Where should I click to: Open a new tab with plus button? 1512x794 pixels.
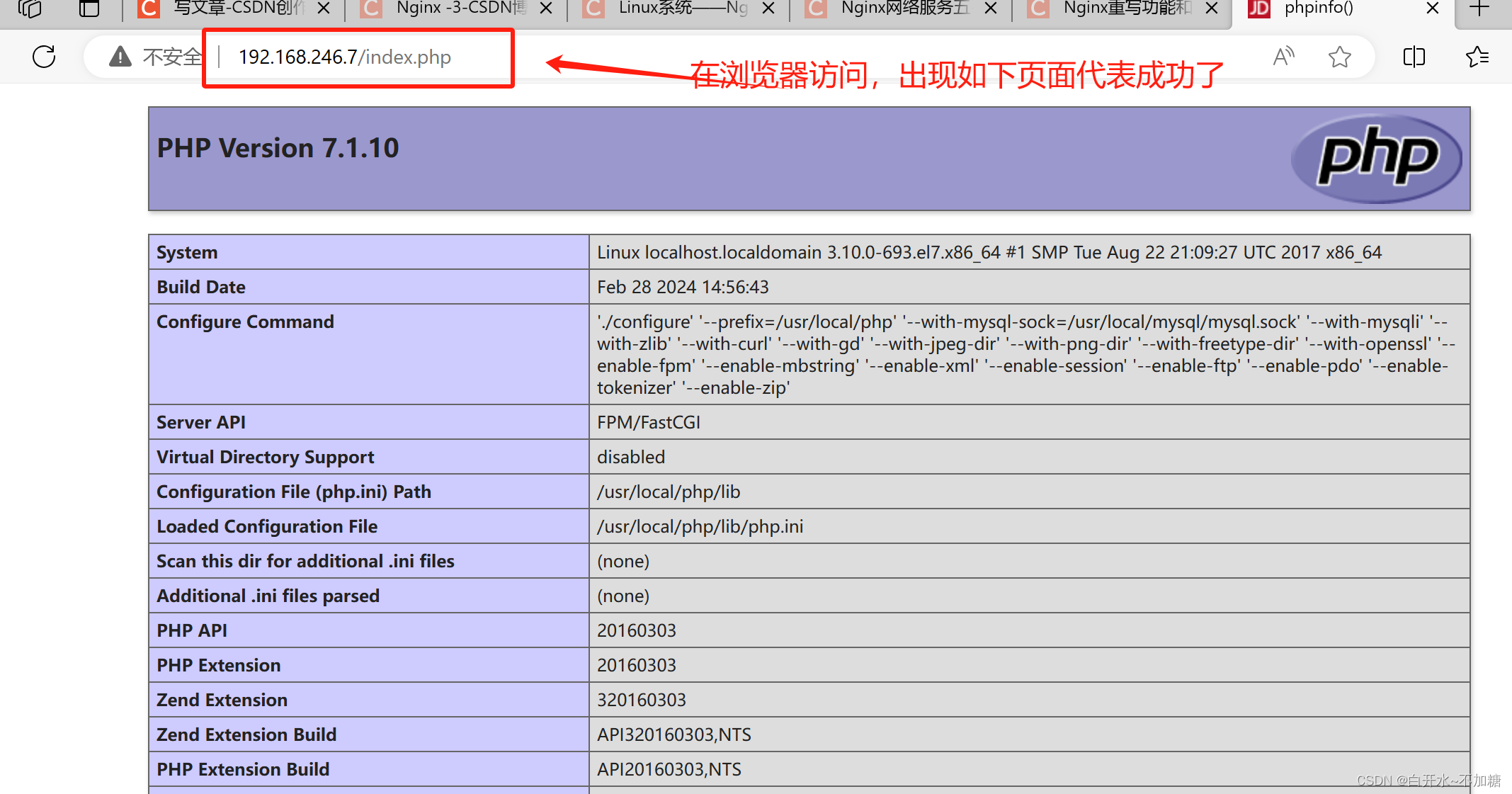(1479, 8)
